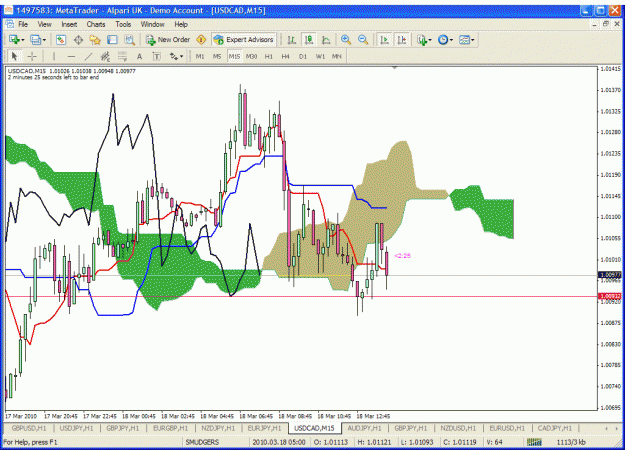The width and height of the screenshot is (625, 450).
Task: Open the Data Window crosshair-target icon
Action: click(79, 39)
